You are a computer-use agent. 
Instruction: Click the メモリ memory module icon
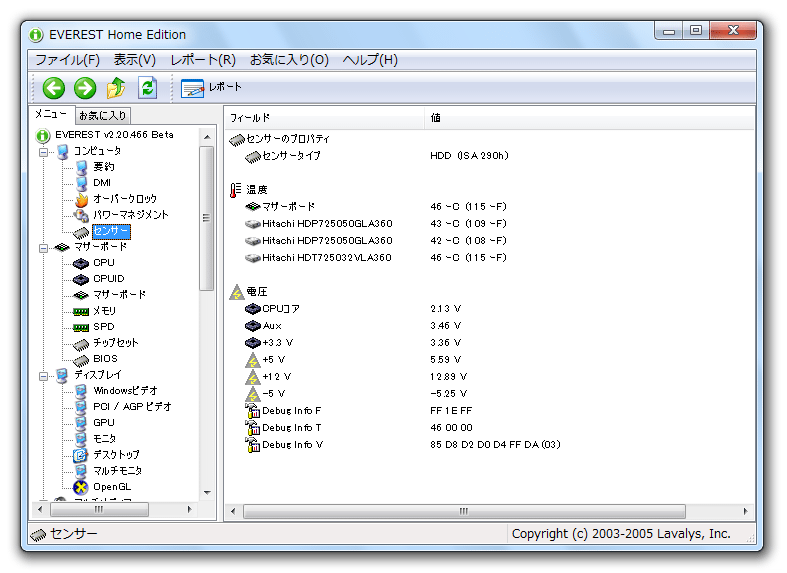[x=80, y=312]
